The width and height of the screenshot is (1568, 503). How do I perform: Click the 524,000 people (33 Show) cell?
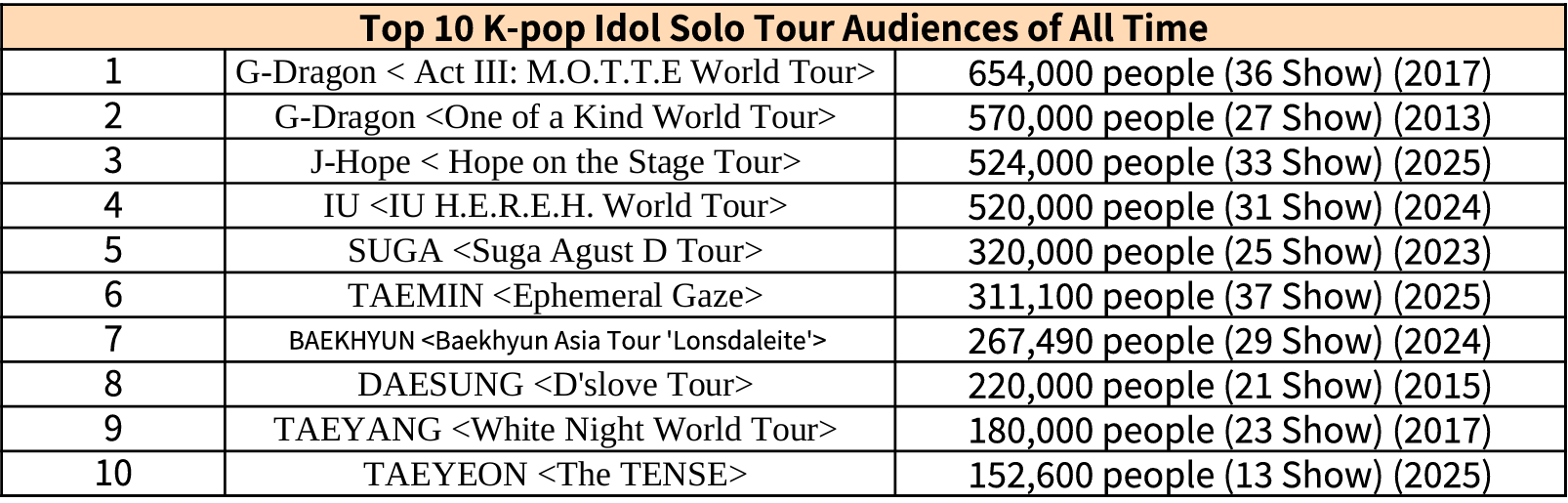[x=1229, y=162]
